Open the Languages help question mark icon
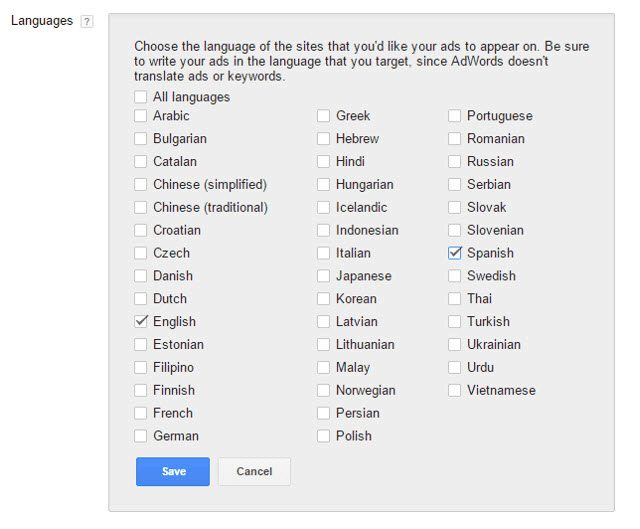This screenshot has width=640, height=529. pyautogui.click(x=87, y=21)
